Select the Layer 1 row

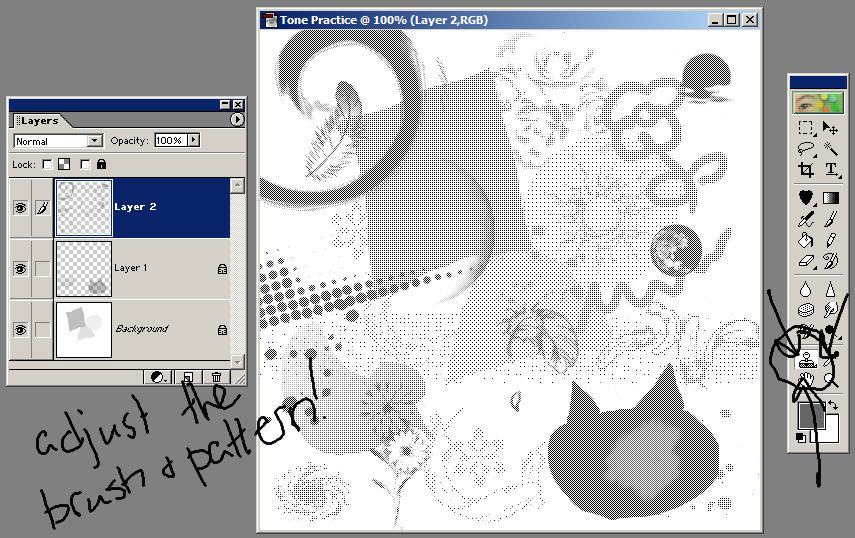pos(120,269)
